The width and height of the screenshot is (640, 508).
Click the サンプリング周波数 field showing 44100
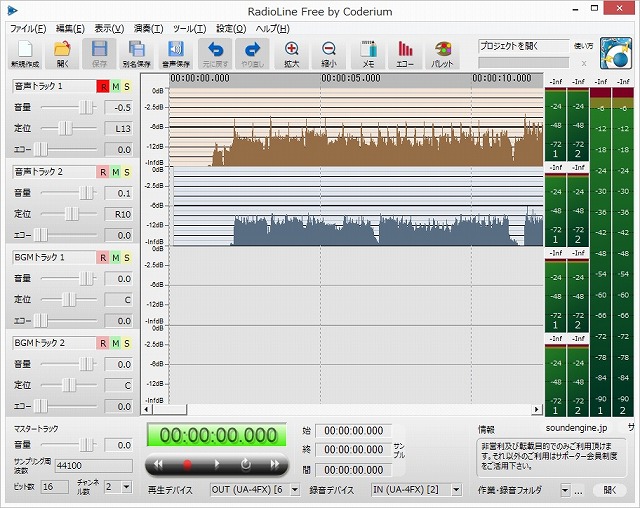click(93, 466)
